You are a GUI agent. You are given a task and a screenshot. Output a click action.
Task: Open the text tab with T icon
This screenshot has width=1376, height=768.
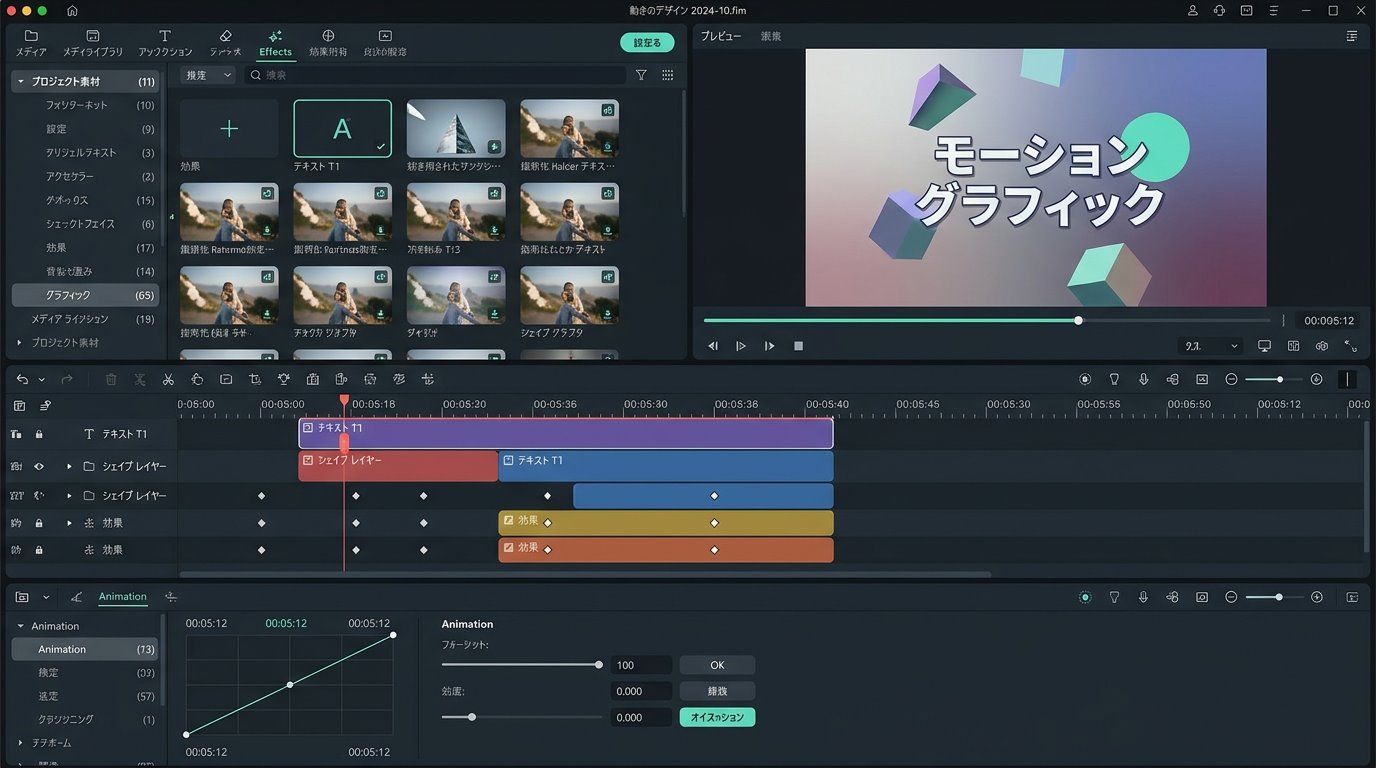pos(165,43)
